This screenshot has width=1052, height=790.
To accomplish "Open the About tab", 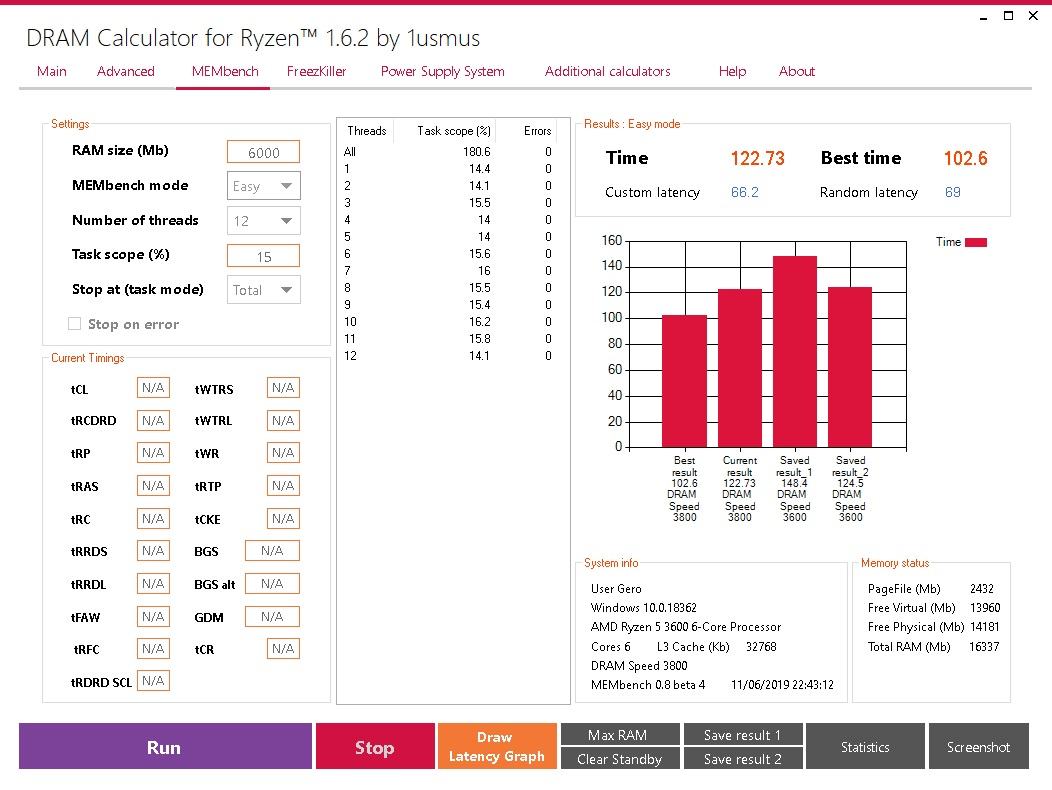I will (796, 71).
